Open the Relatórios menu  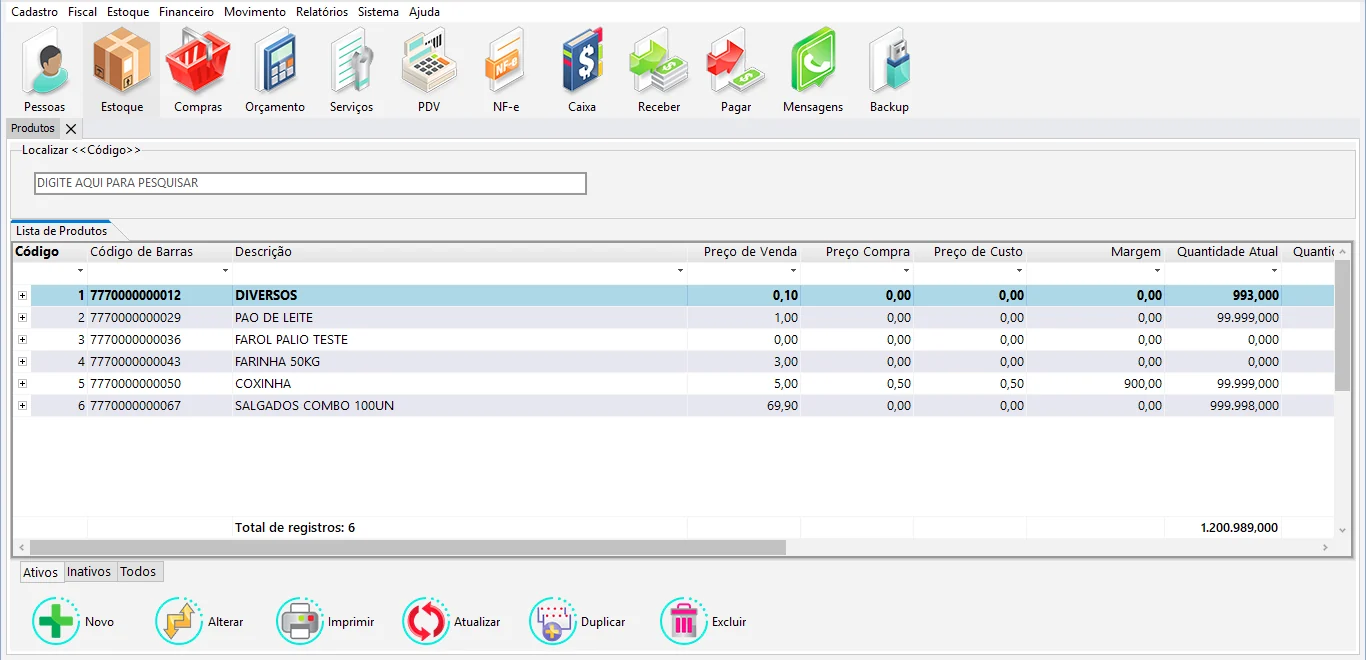pyautogui.click(x=322, y=12)
